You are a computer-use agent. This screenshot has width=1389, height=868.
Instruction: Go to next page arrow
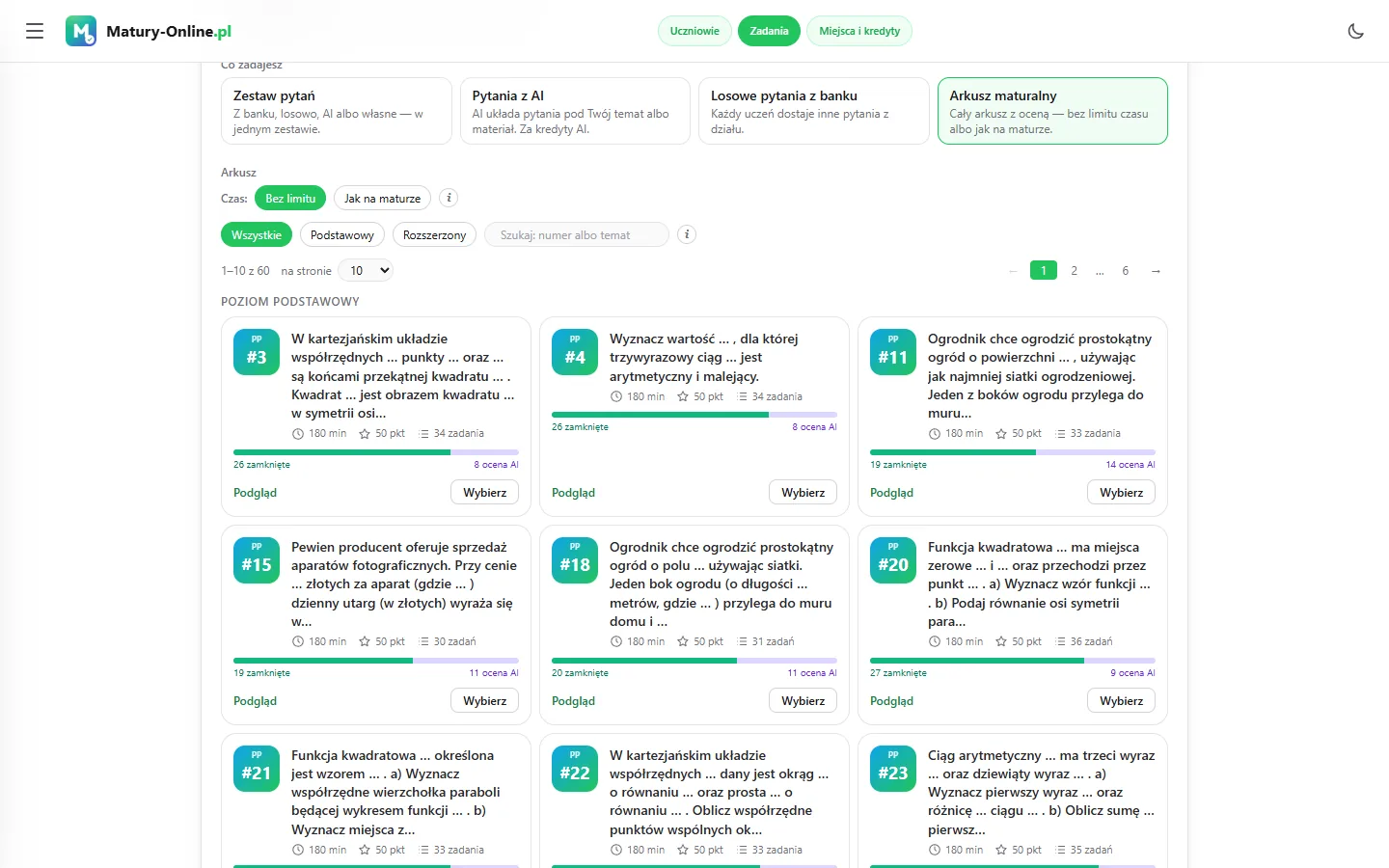1156,271
